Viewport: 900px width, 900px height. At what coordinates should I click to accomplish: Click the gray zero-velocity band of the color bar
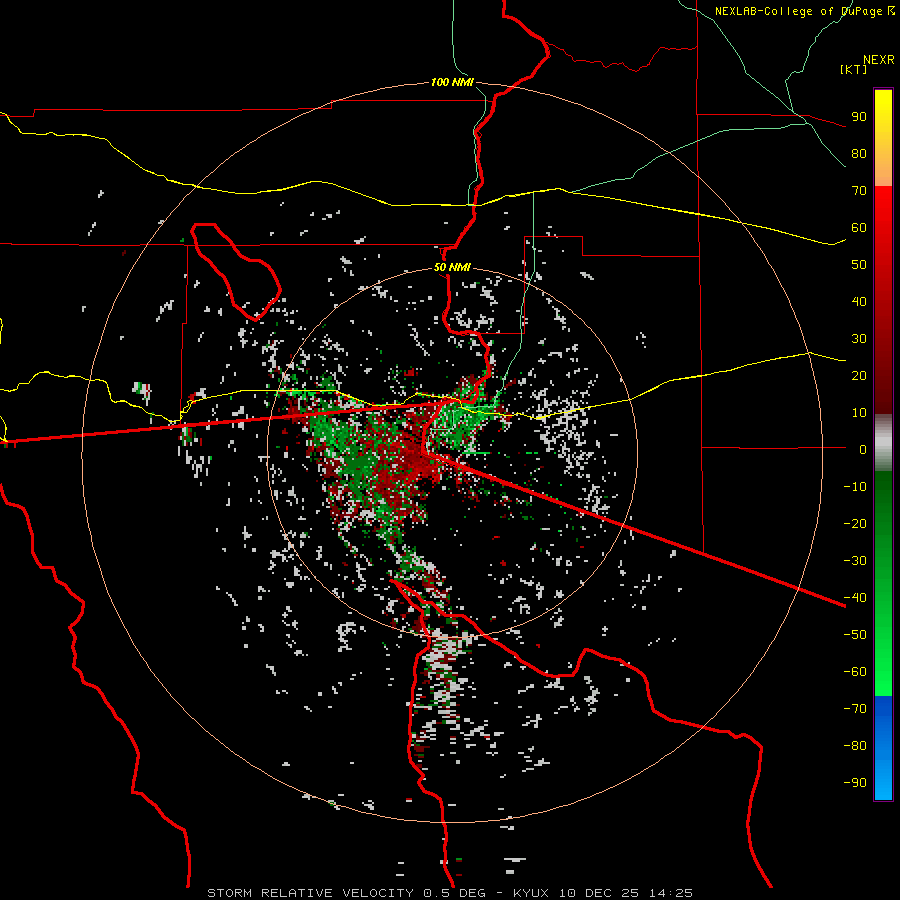(883, 443)
